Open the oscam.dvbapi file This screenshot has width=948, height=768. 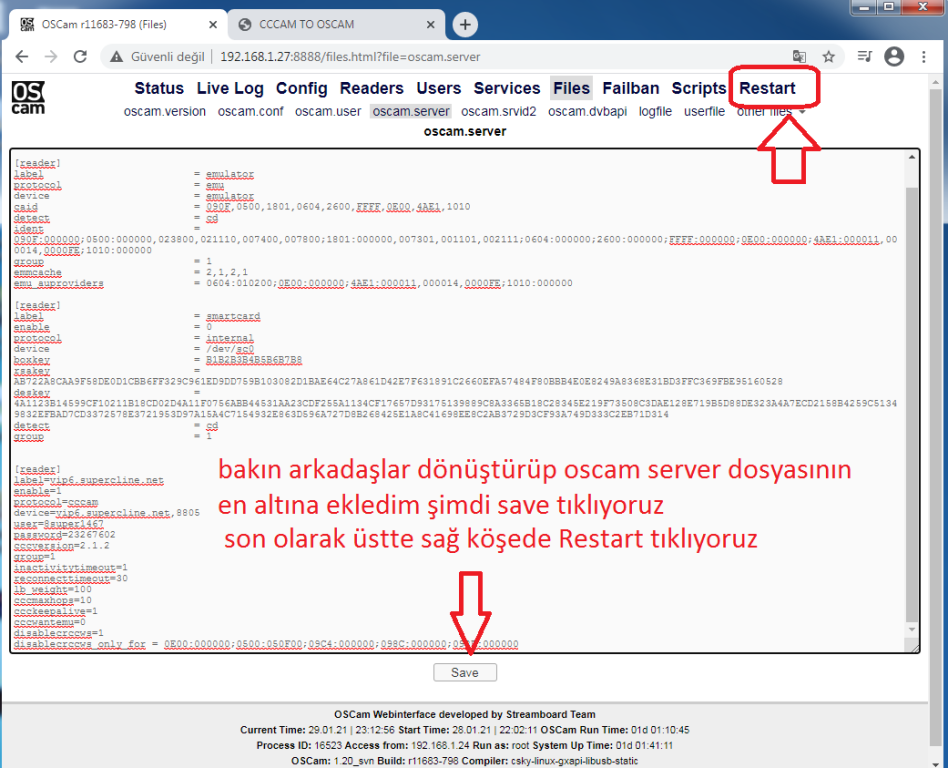tap(588, 112)
